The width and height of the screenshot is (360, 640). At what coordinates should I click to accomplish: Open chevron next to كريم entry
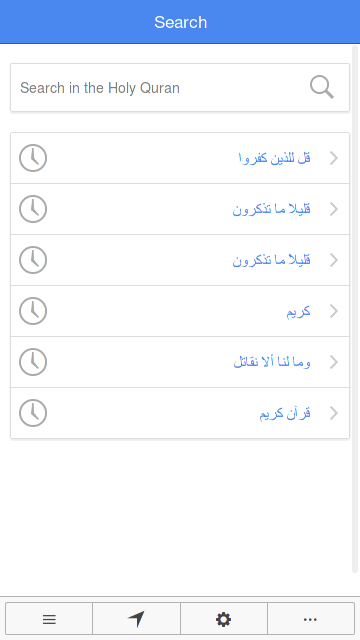pyautogui.click(x=334, y=311)
